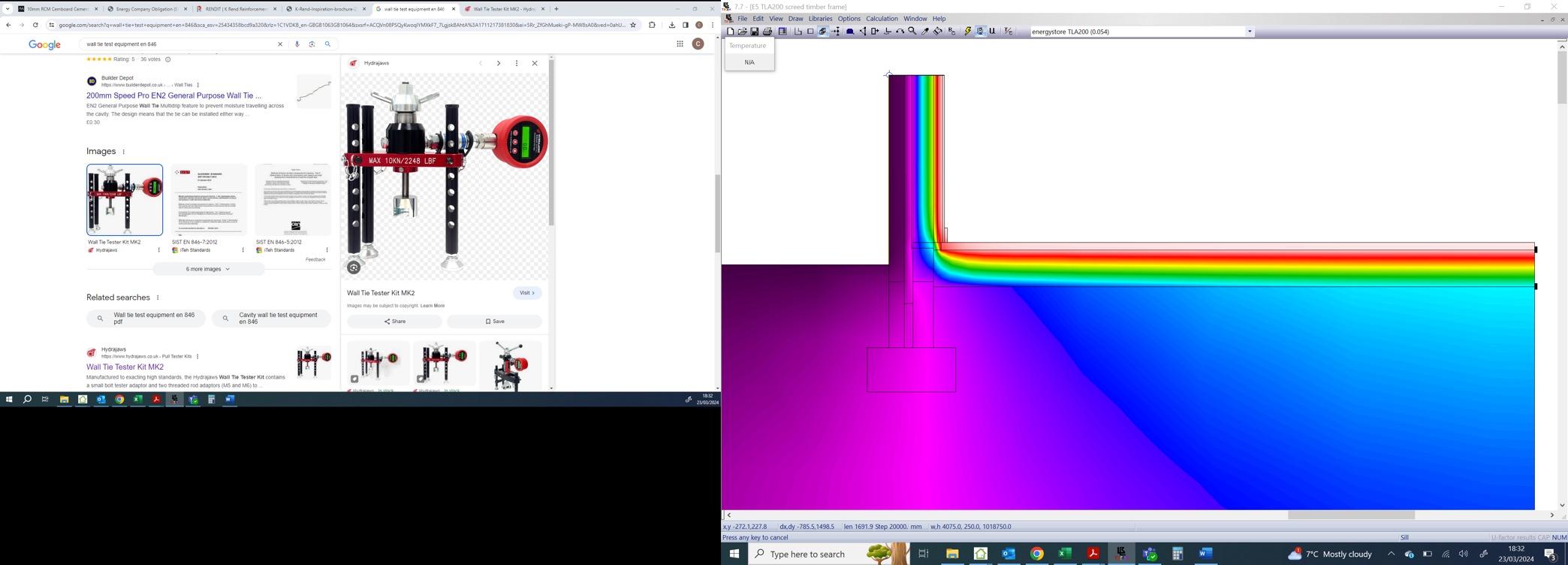Search by image using Google Lens icon

[x=312, y=44]
